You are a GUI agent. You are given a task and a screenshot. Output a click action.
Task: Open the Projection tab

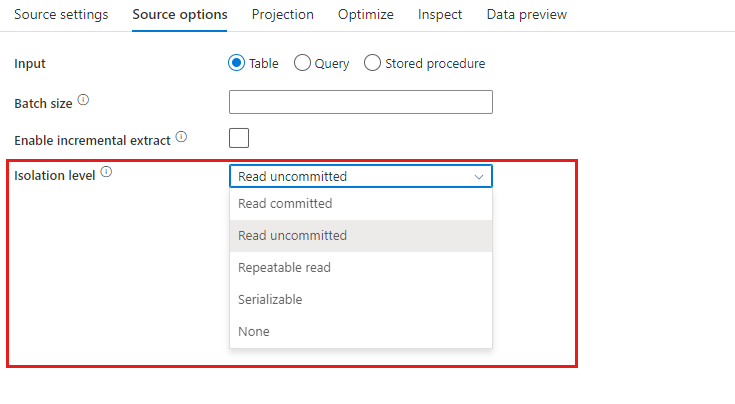[283, 15]
